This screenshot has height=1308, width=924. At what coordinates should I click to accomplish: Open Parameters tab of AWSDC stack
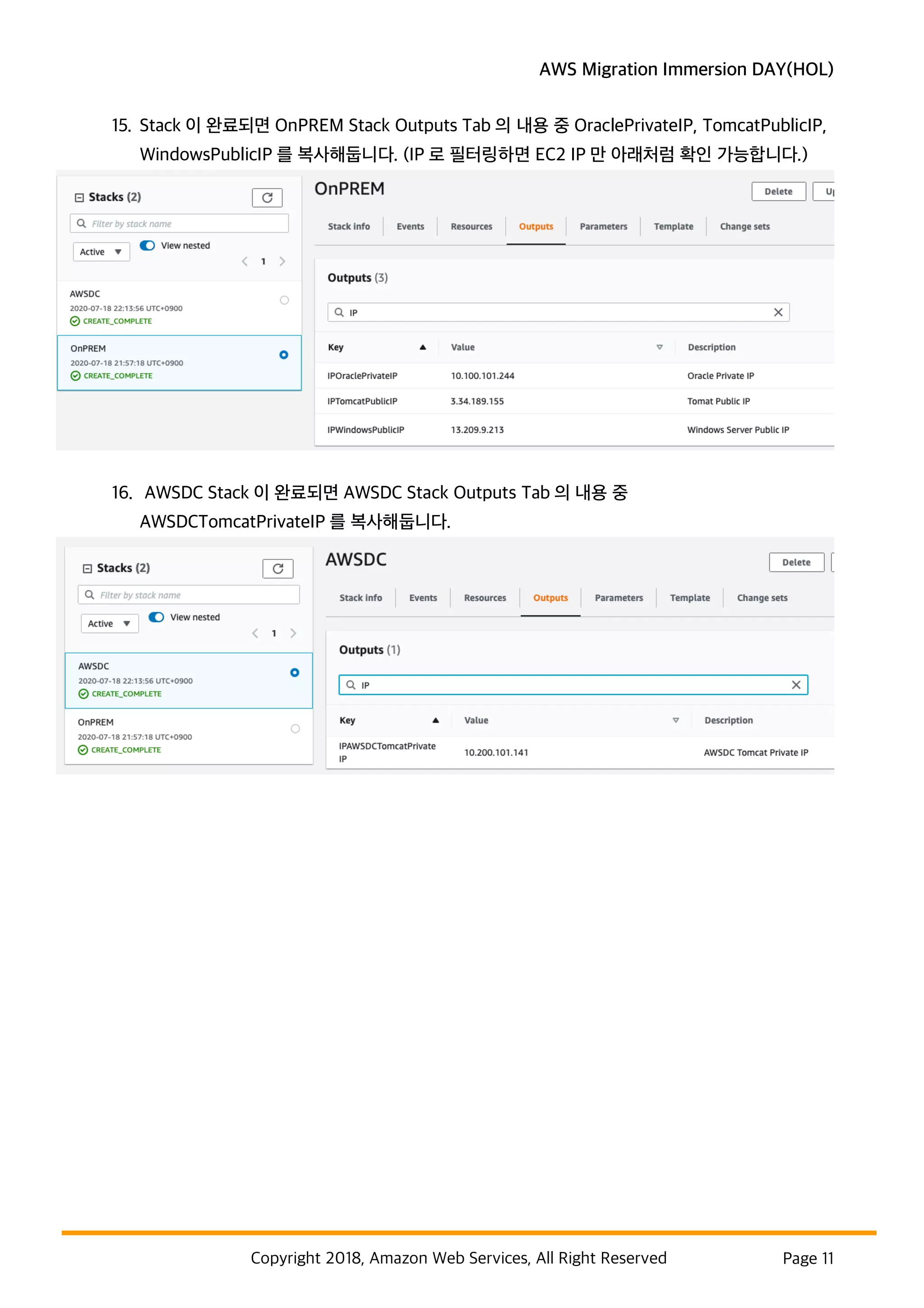[618, 598]
